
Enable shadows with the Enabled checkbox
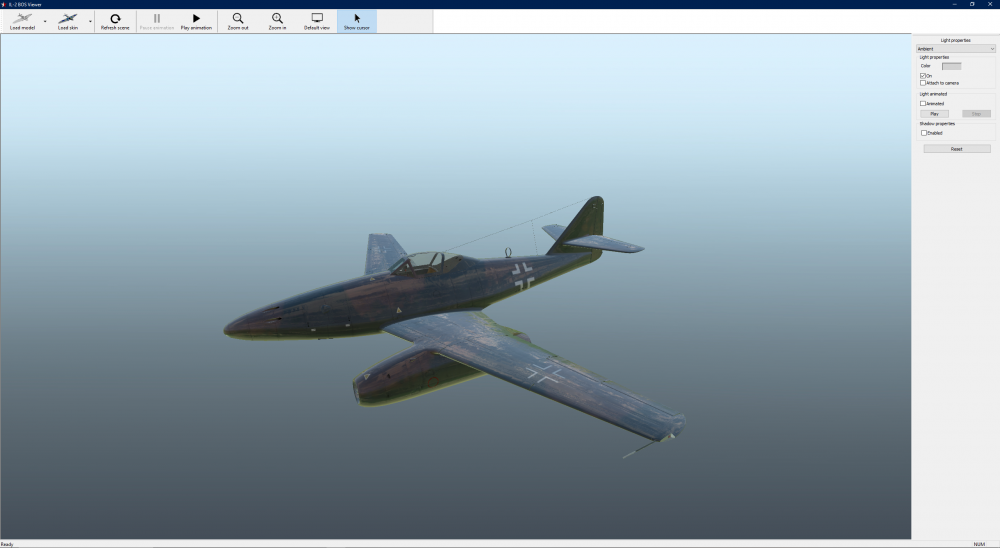923,133
